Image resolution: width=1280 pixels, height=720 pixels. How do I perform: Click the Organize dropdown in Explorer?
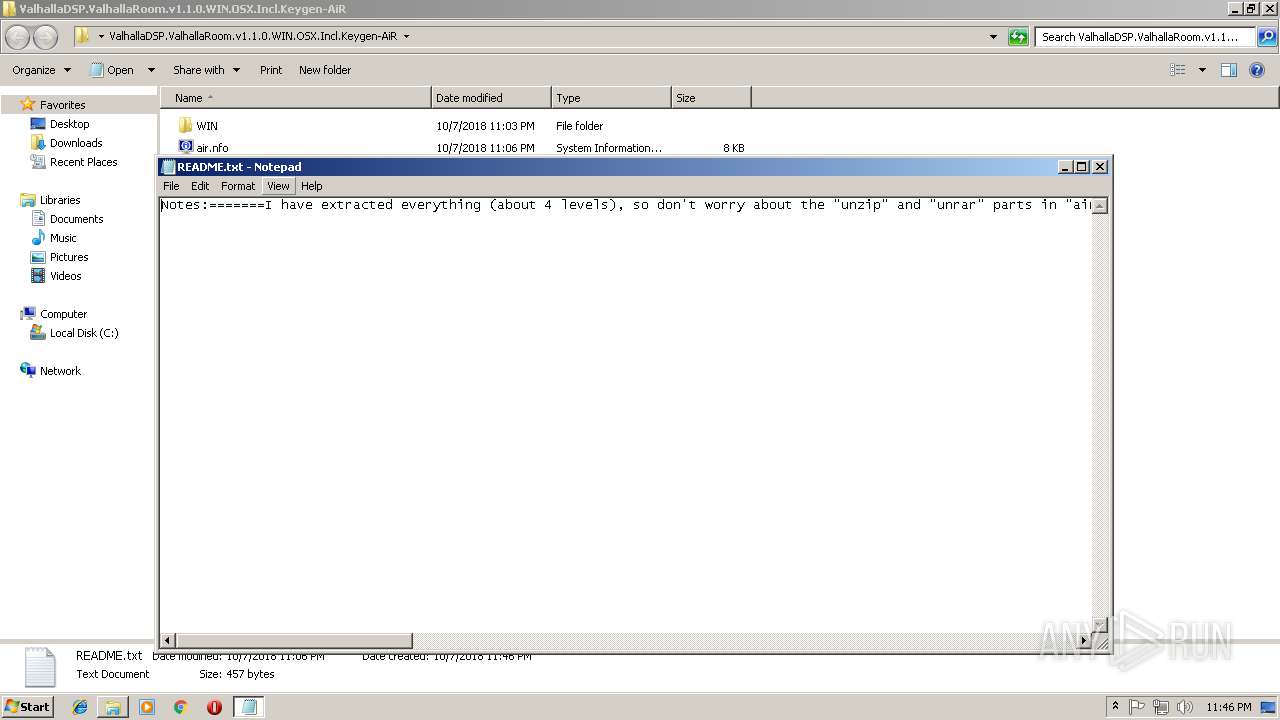pyautogui.click(x=41, y=70)
